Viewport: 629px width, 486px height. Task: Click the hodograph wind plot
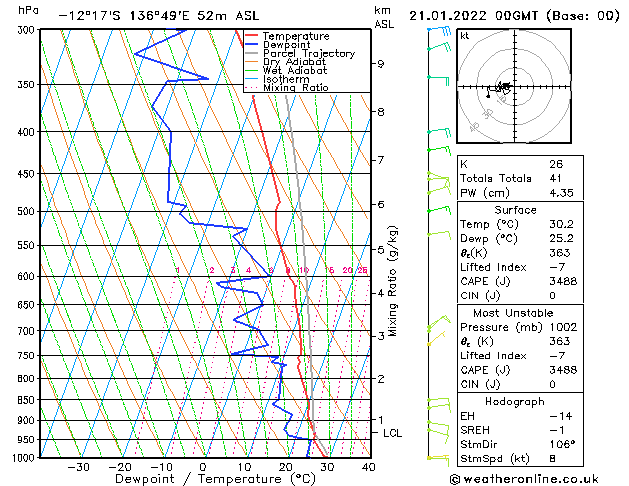pos(514,86)
